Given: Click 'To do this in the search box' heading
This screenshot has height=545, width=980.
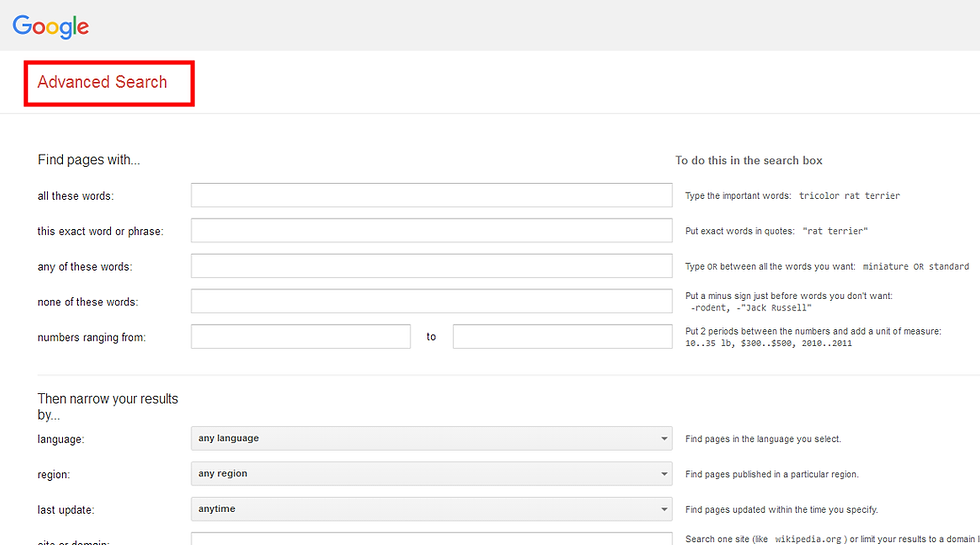Looking at the screenshot, I should pyautogui.click(x=749, y=161).
